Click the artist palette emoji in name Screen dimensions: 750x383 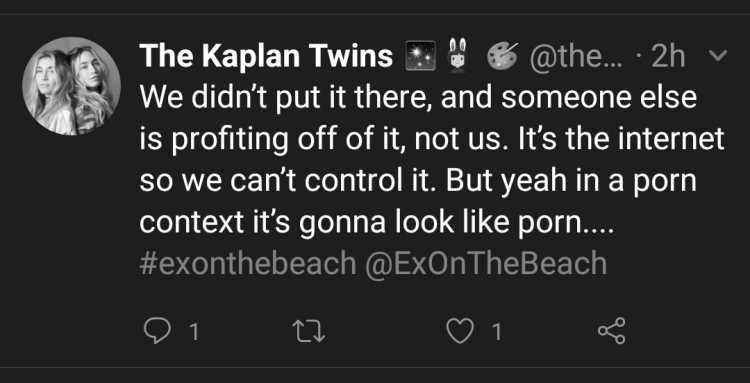coord(502,55)
